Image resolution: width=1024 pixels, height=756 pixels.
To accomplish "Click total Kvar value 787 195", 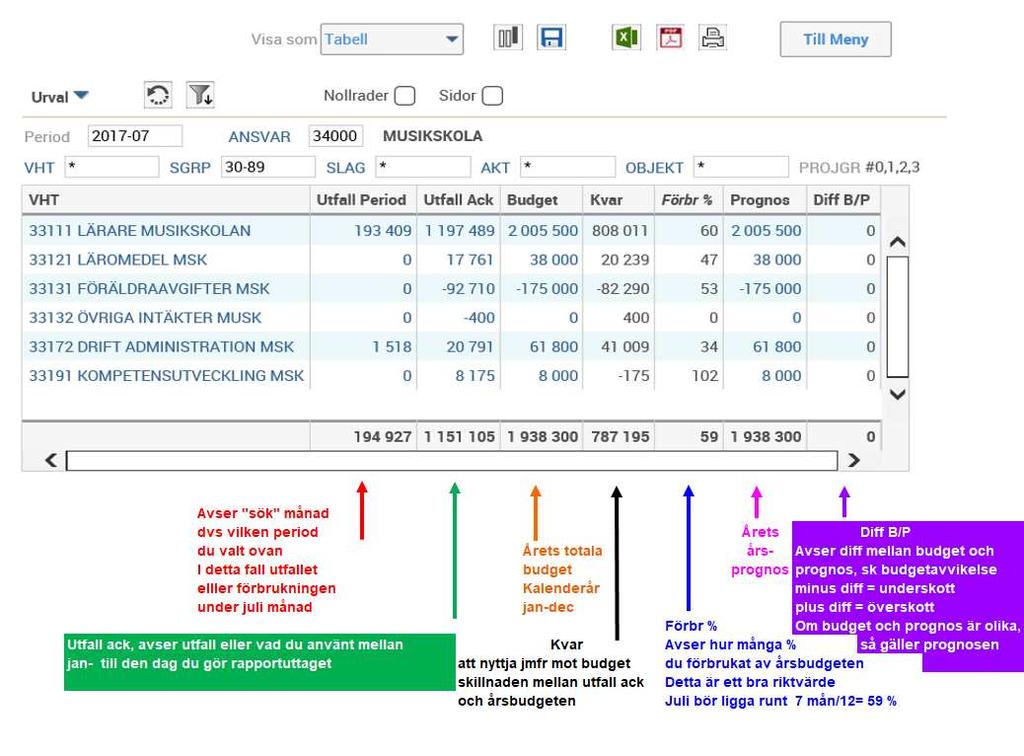I will [x=620, y=437].
